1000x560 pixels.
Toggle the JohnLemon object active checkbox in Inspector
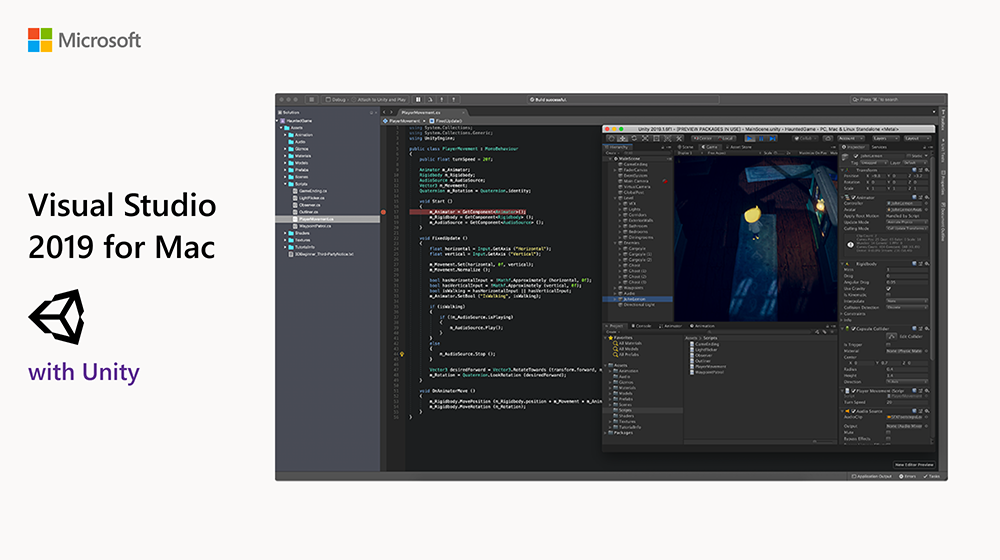856,156
